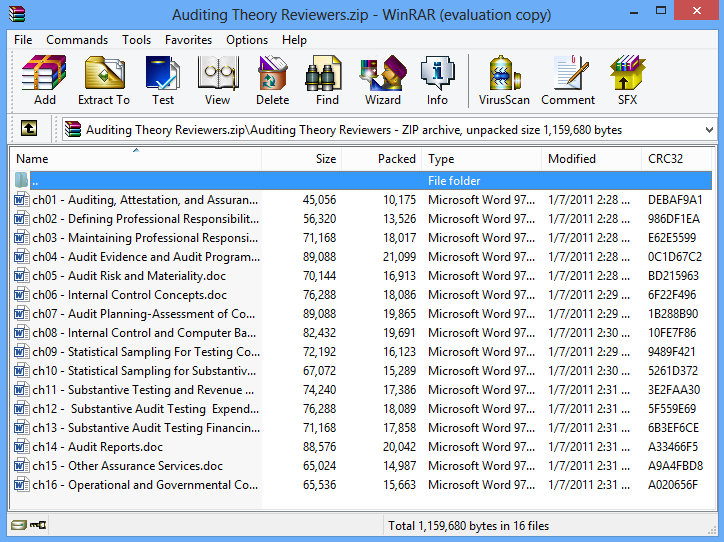Sort by Type column header

482,159
